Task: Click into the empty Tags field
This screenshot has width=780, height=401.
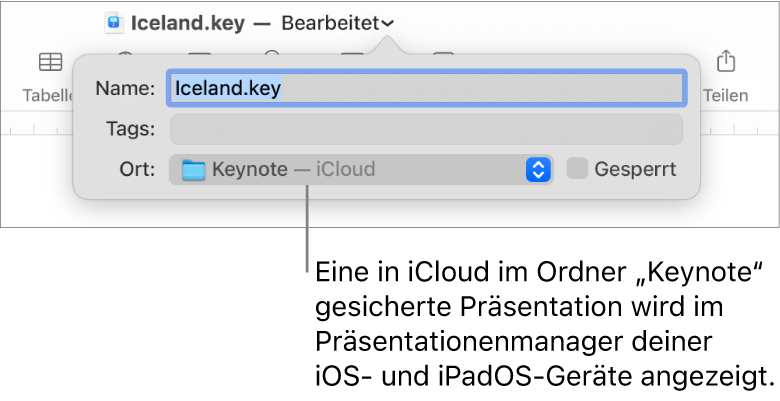Action: click(x=427, y=129)
